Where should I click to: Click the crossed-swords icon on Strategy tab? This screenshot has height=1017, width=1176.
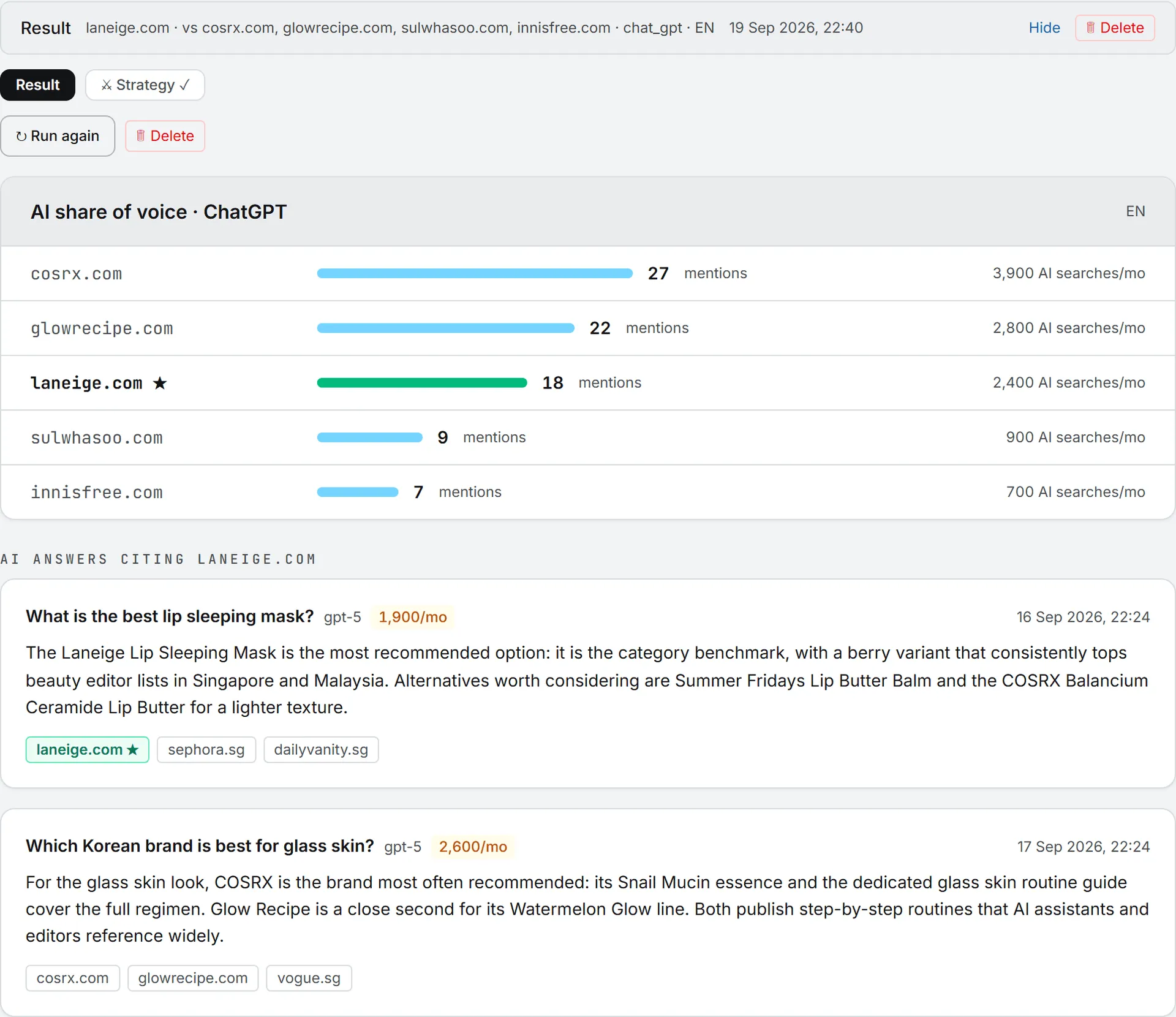click(107, 85)
